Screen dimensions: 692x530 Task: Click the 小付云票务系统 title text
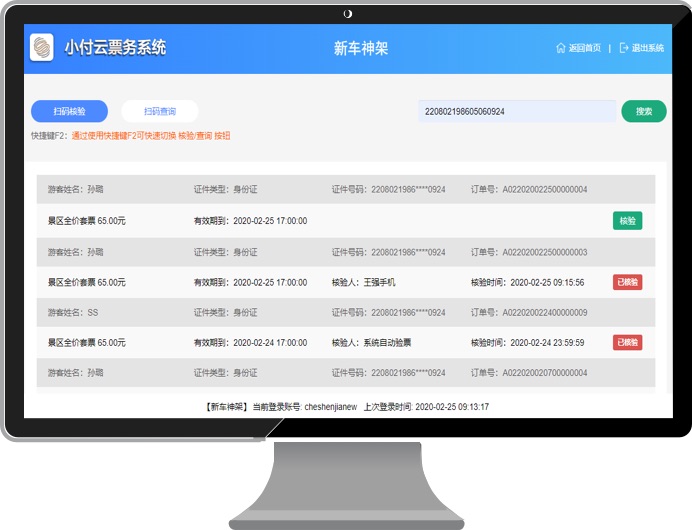pos(115,48)
